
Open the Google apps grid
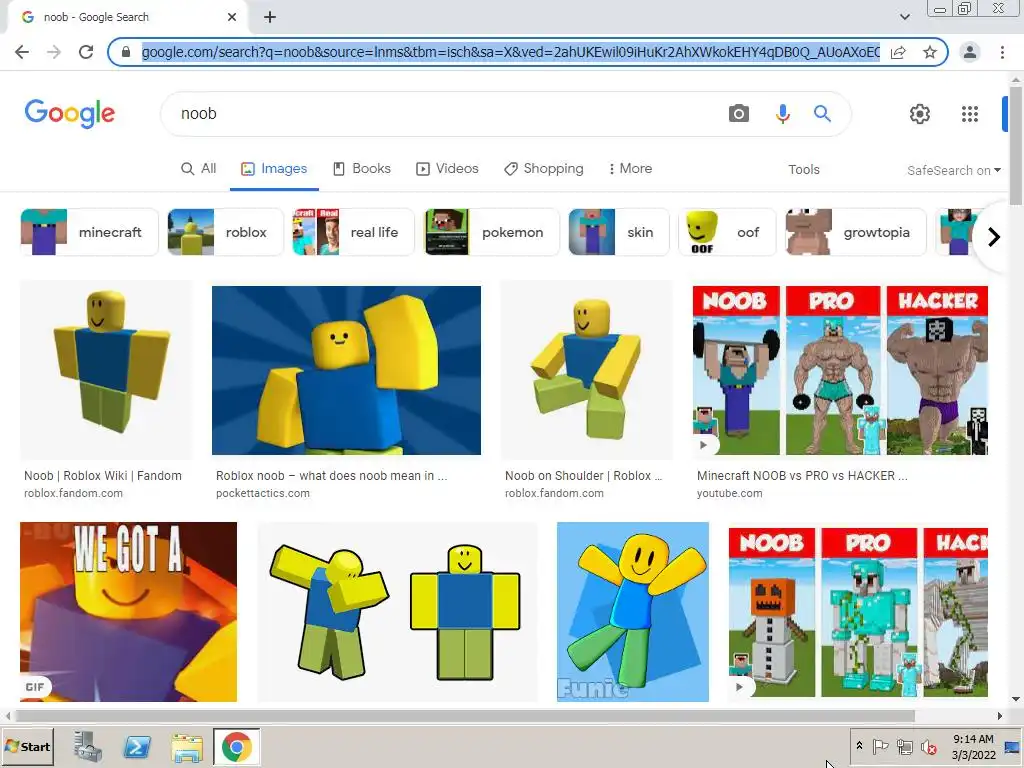[970, 114]
